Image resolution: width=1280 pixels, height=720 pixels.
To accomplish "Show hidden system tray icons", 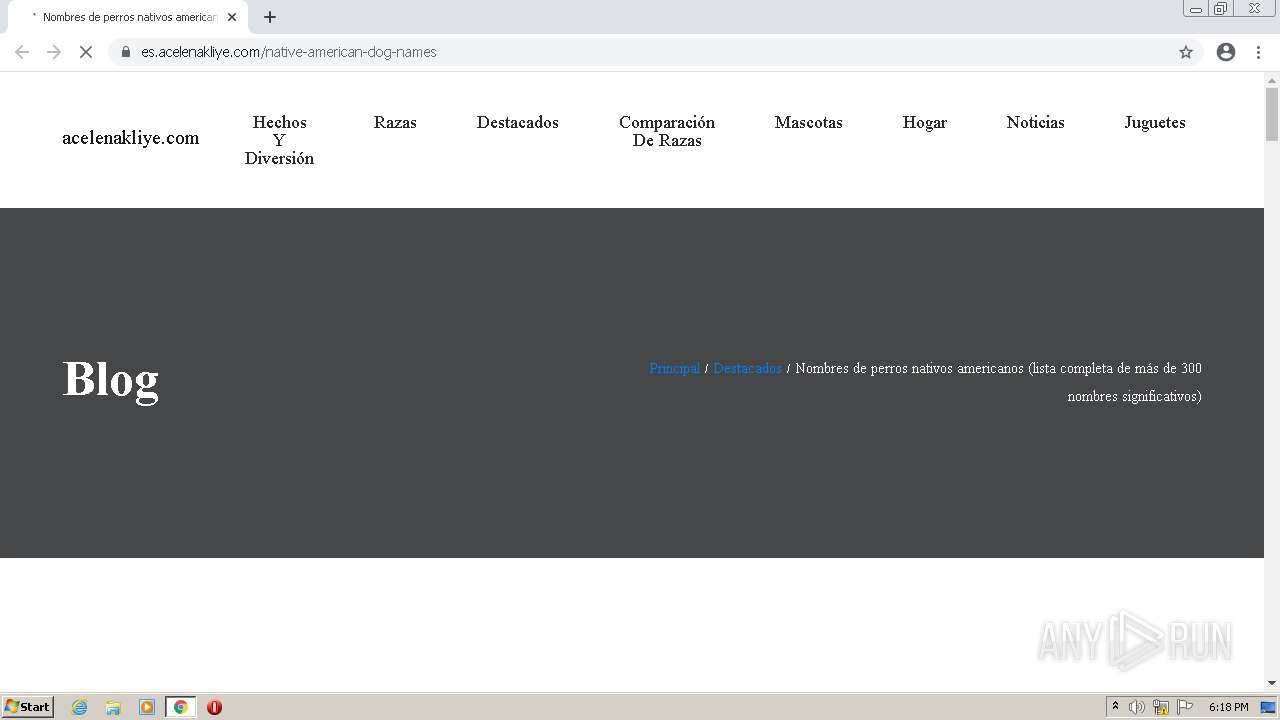I will (1115, 707).
